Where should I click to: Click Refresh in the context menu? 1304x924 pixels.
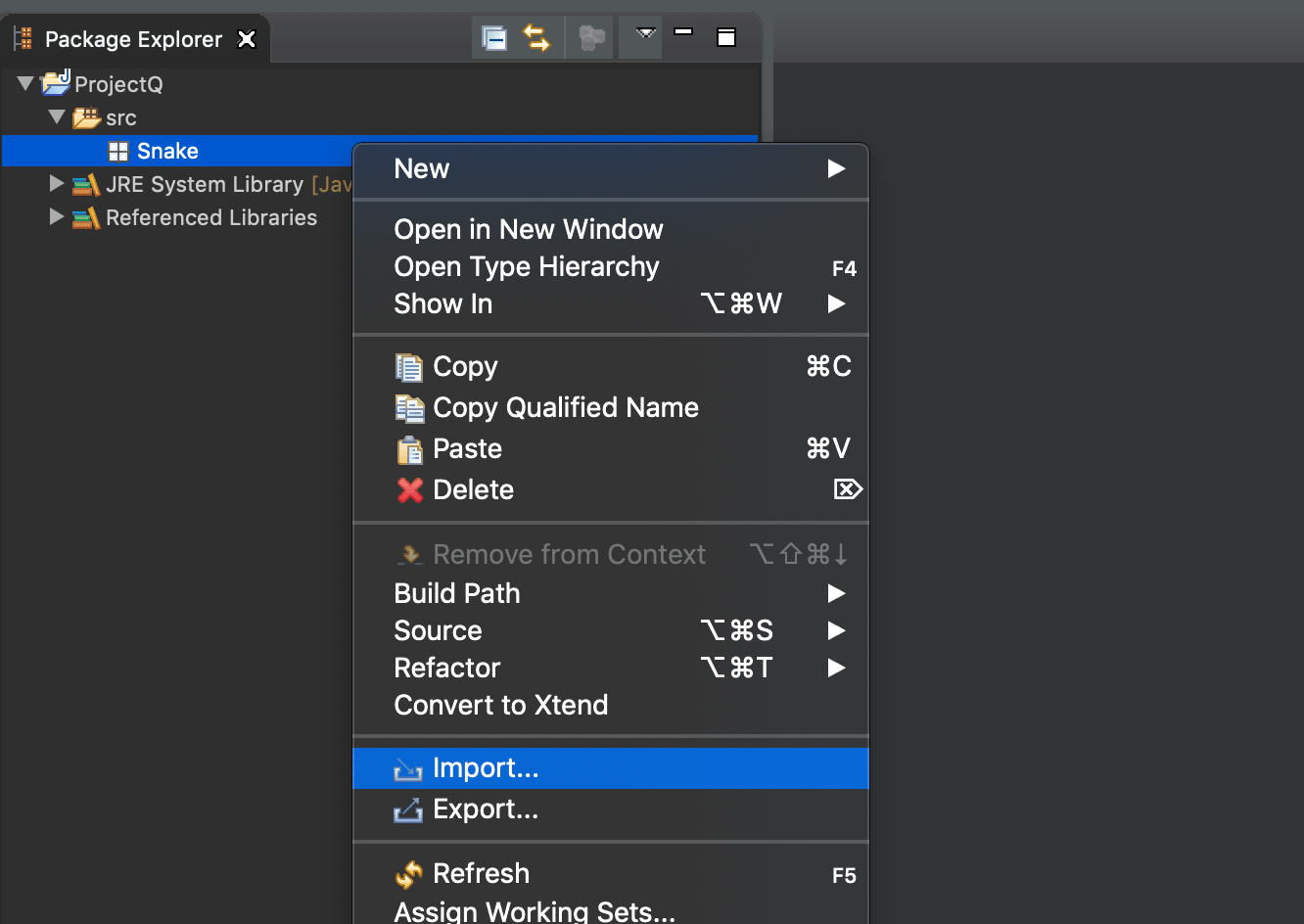click(481, 873)
